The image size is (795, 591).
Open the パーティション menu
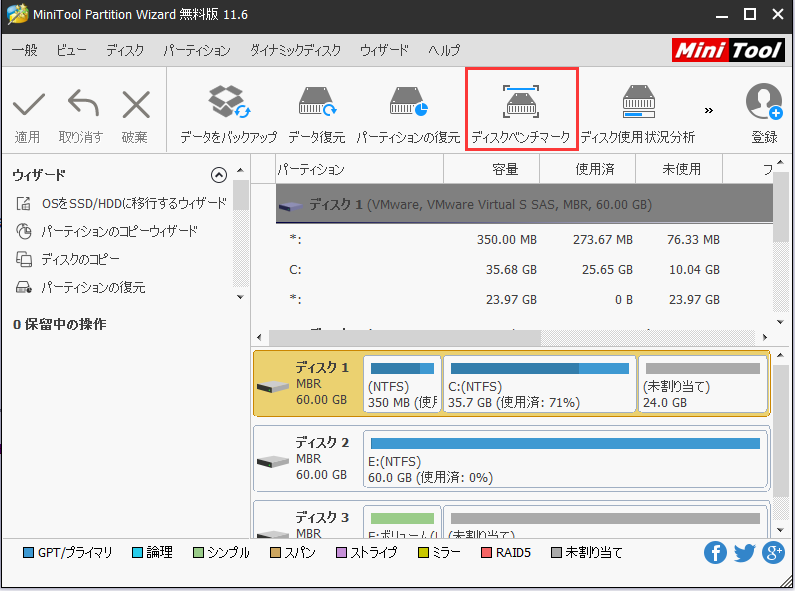[197, 50]
